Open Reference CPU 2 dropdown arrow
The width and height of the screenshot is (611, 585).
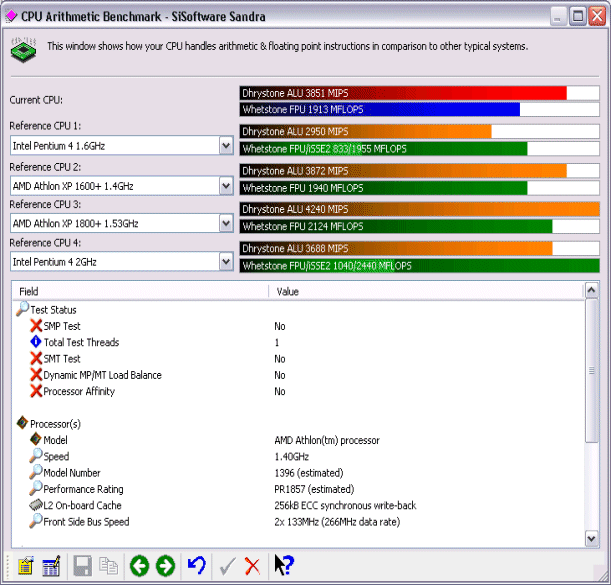(226, 186)
